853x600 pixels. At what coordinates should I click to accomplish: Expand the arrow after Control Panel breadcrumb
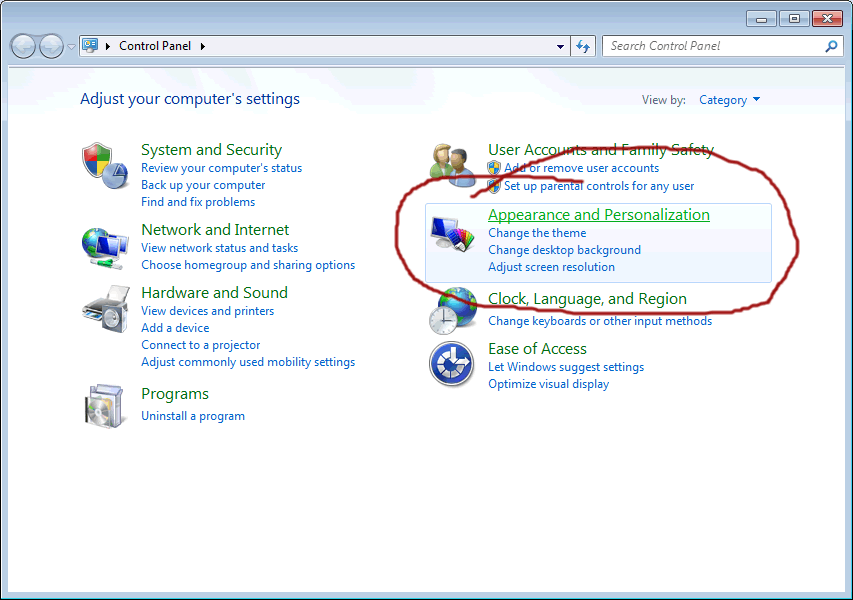tap(203, 46)
